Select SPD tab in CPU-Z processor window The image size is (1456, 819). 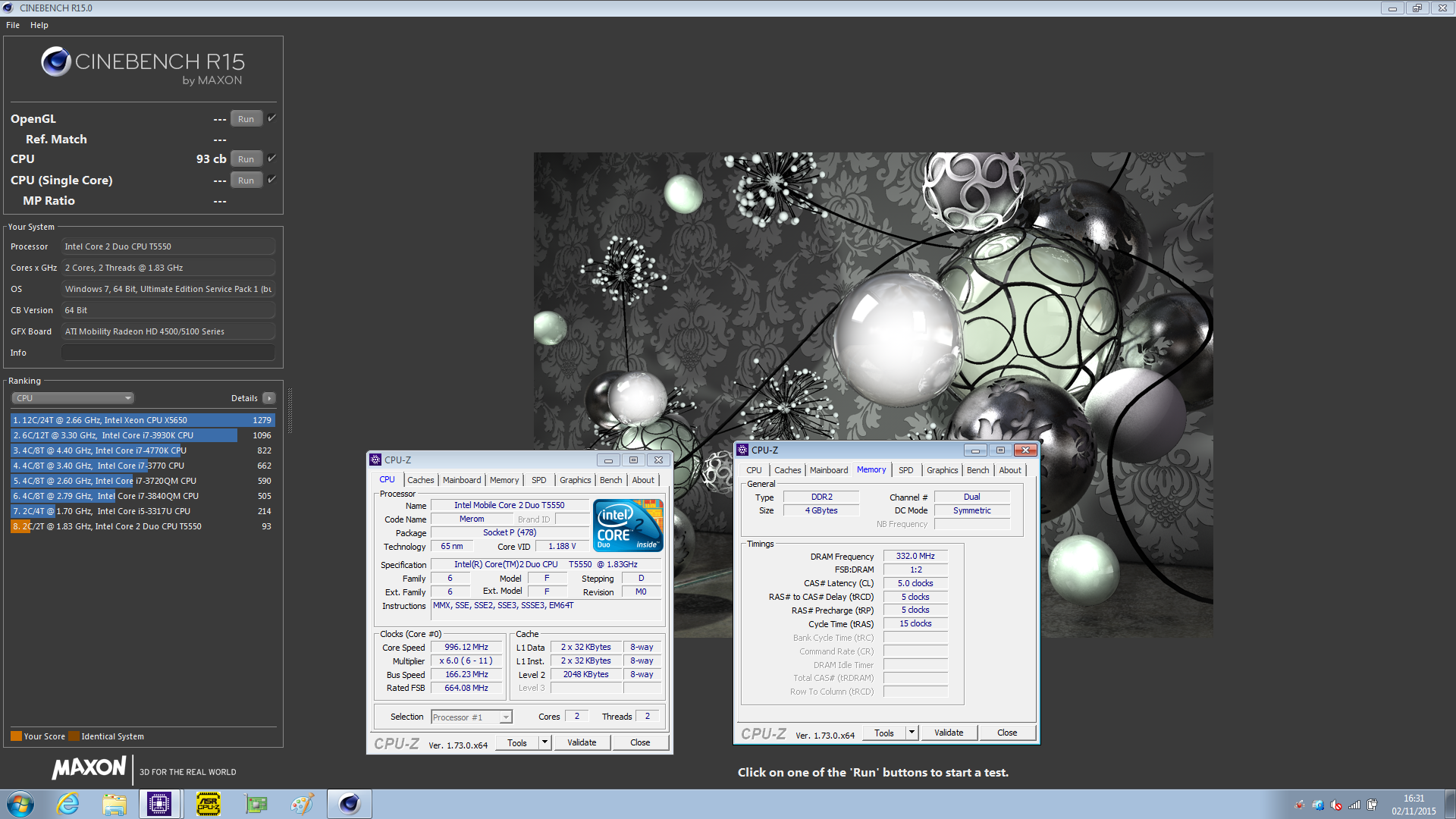click(539, 480)
